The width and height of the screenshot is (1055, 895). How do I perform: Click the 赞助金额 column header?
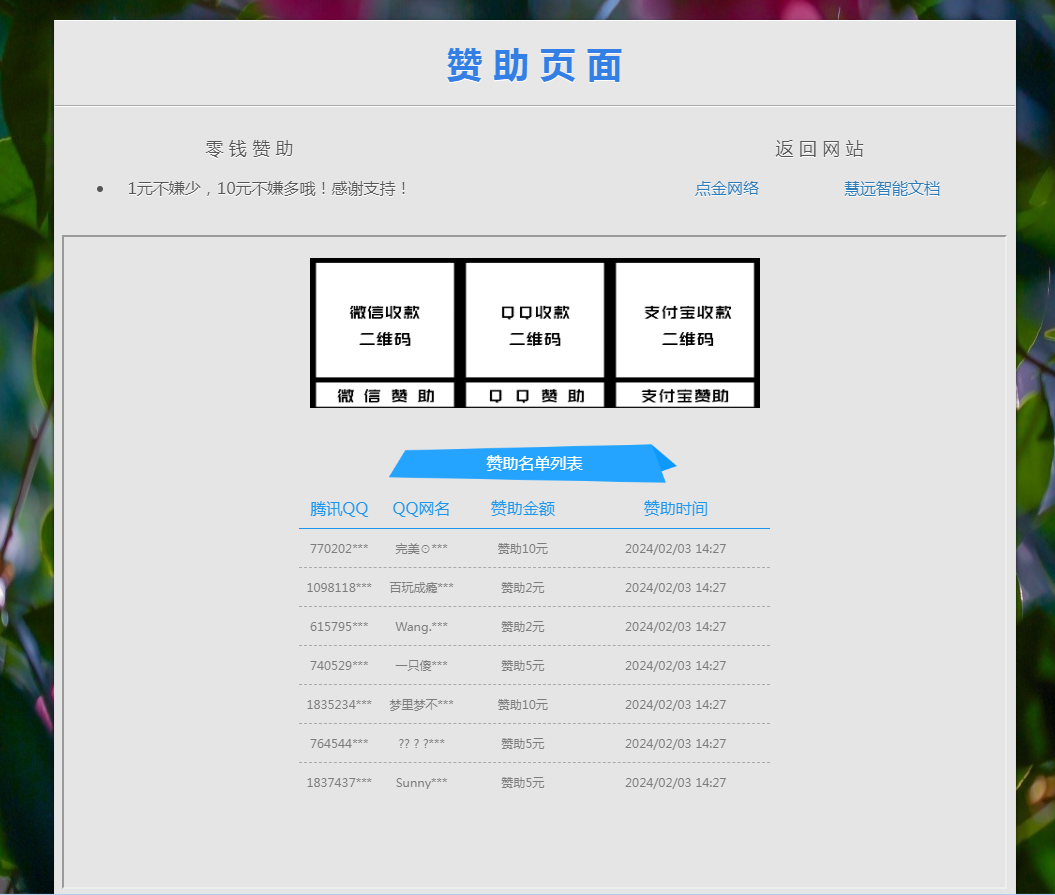coord(523,509)
